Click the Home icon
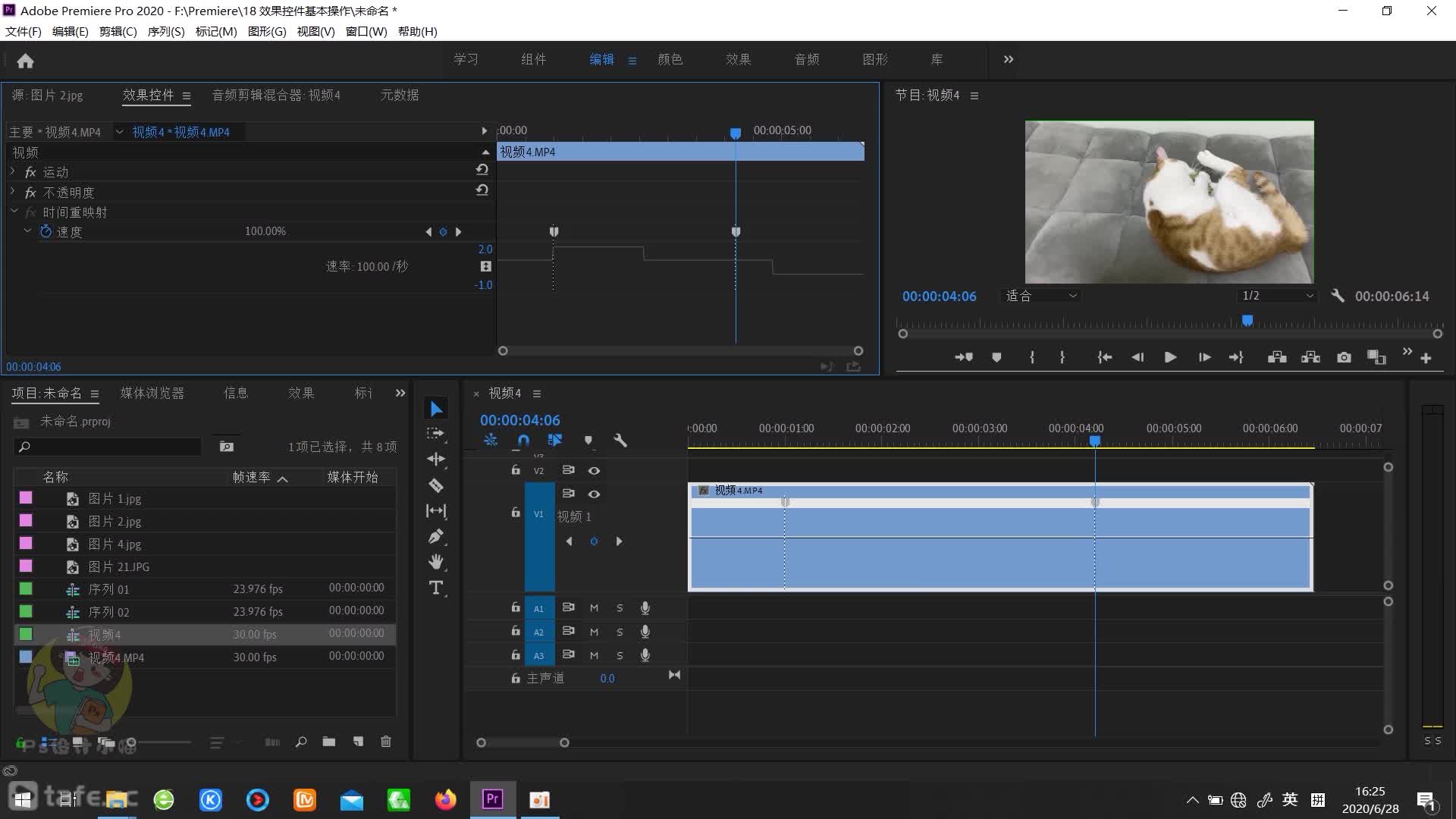The image size is (1456, 819). click(x=25, y=61)
